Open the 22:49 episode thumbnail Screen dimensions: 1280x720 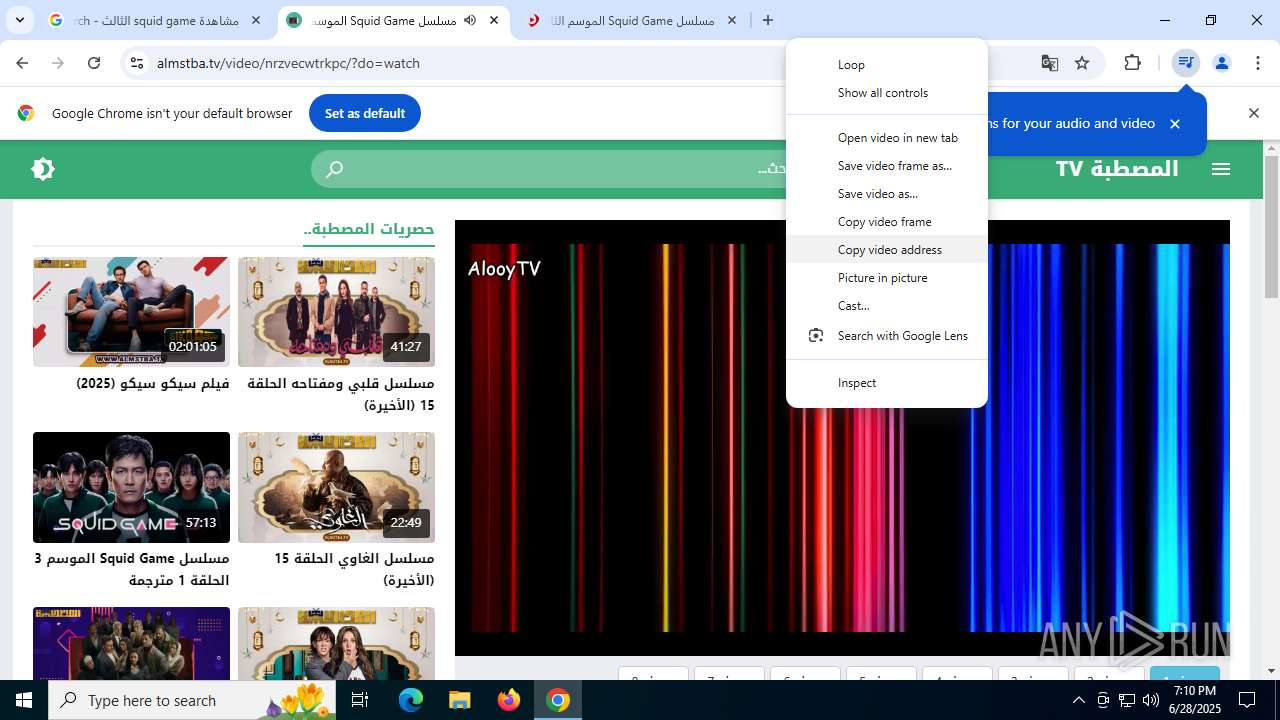pyautogui.click(x=336, y=487)
